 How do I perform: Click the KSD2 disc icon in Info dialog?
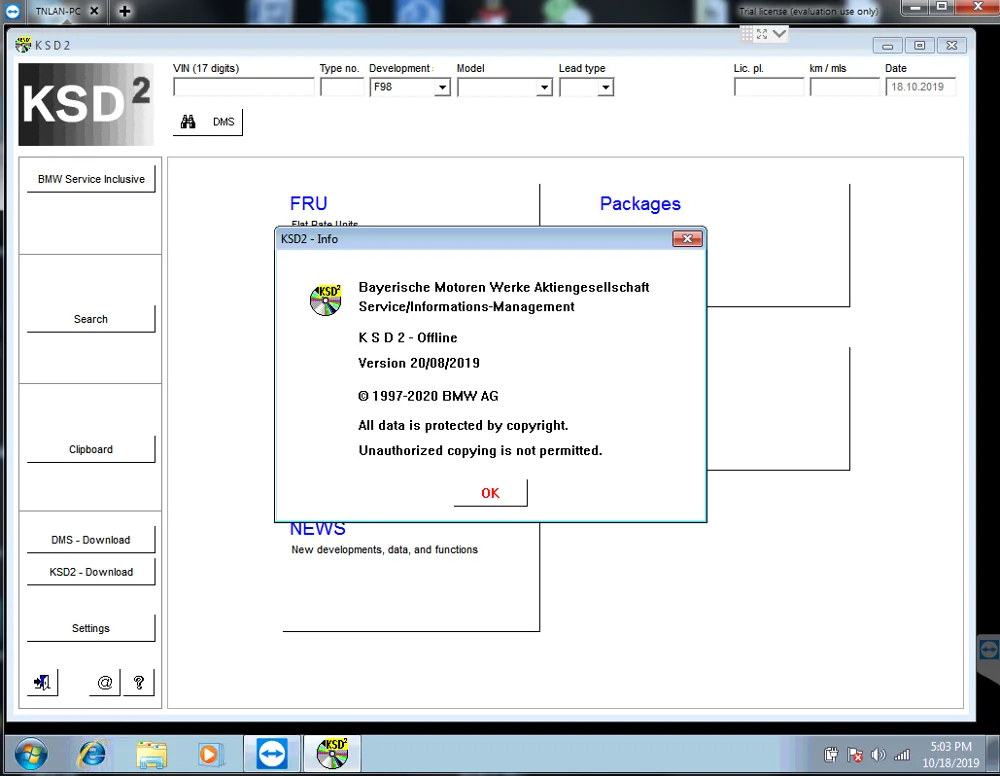pyautogui.click(x=325, y=300)
